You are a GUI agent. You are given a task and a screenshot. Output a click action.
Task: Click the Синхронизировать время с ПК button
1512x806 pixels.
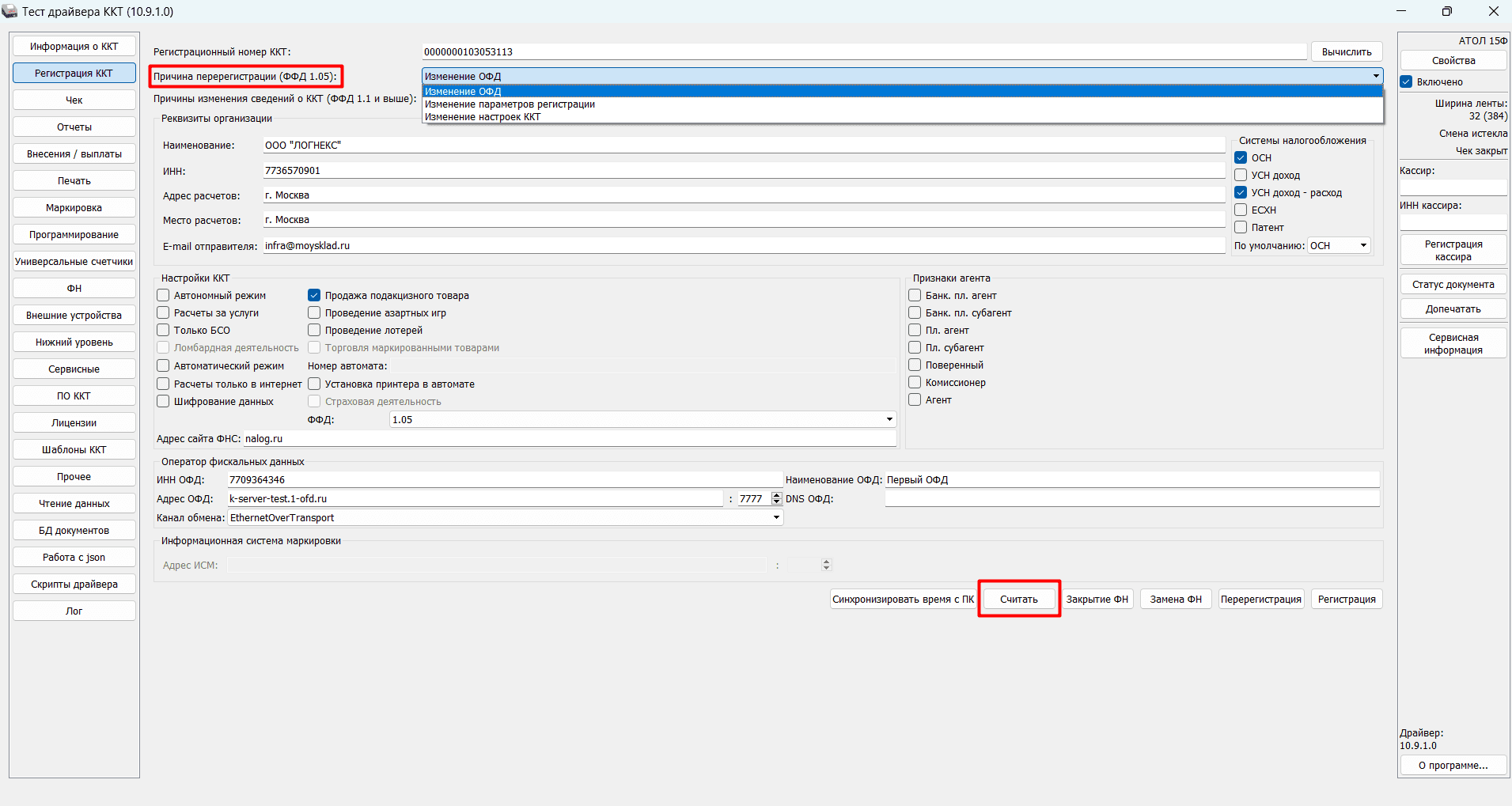pyautogui.click(x=903, y=599)
